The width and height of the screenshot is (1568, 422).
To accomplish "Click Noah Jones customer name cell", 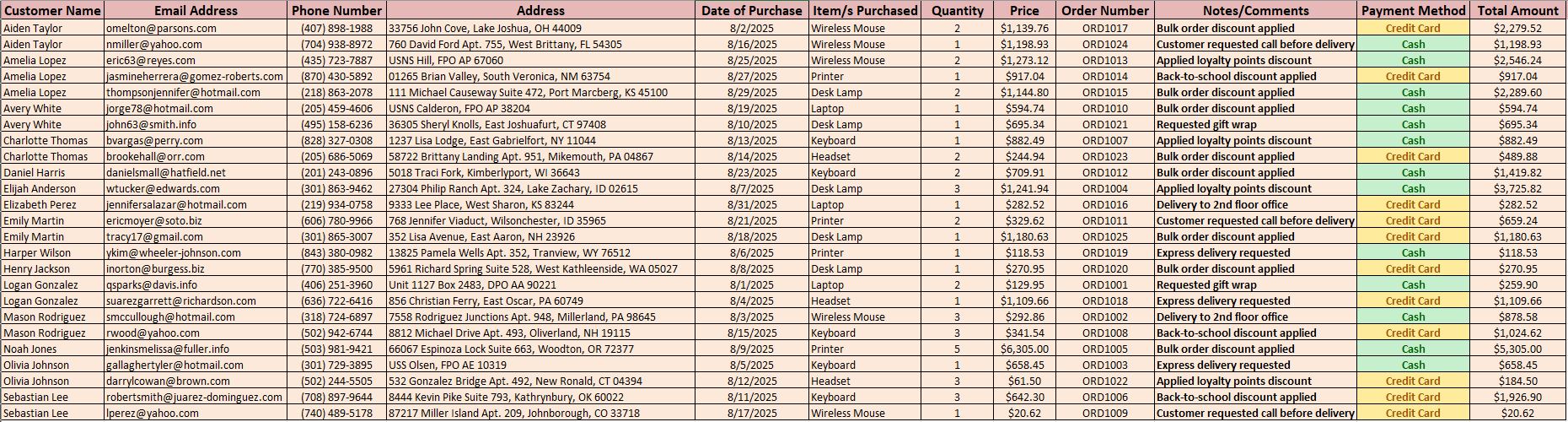I will 30,349.
